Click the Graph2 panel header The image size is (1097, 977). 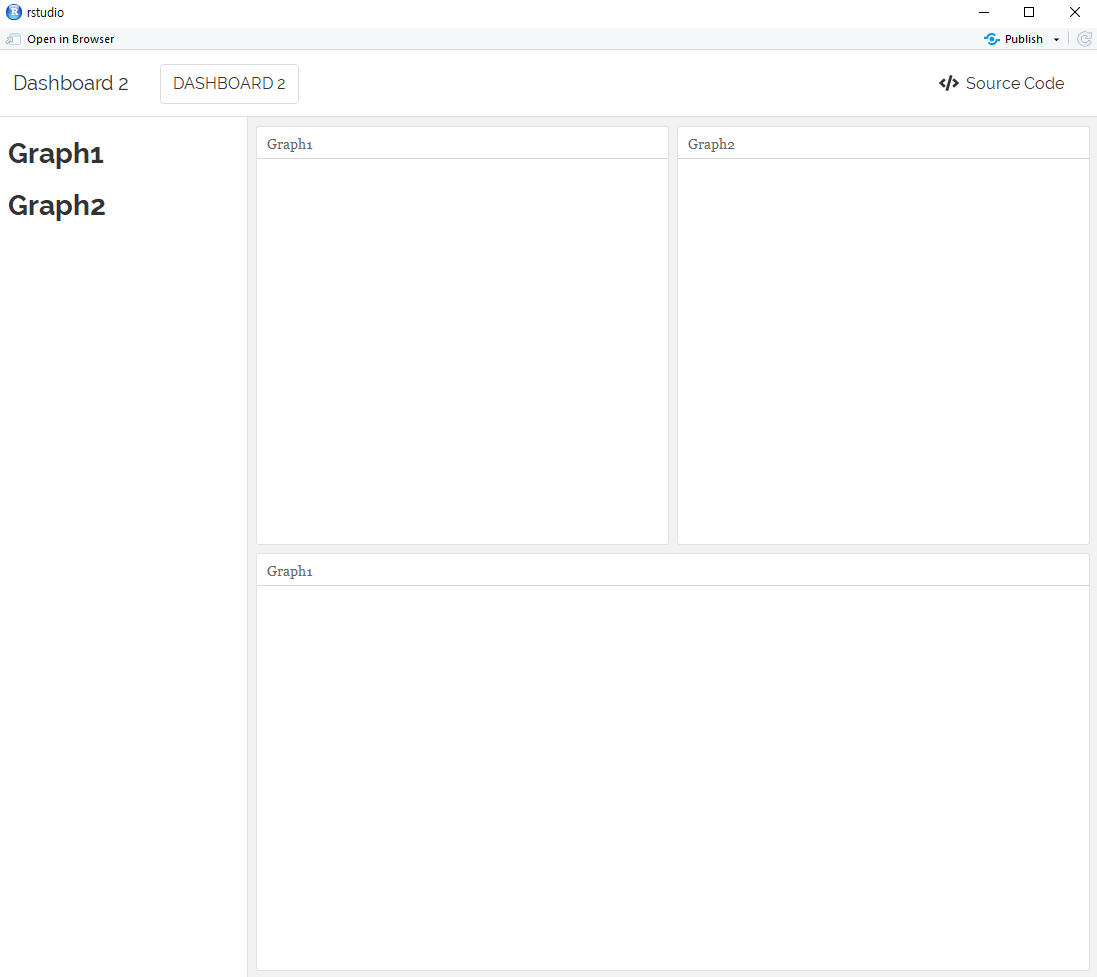click(x=711, y=144)
